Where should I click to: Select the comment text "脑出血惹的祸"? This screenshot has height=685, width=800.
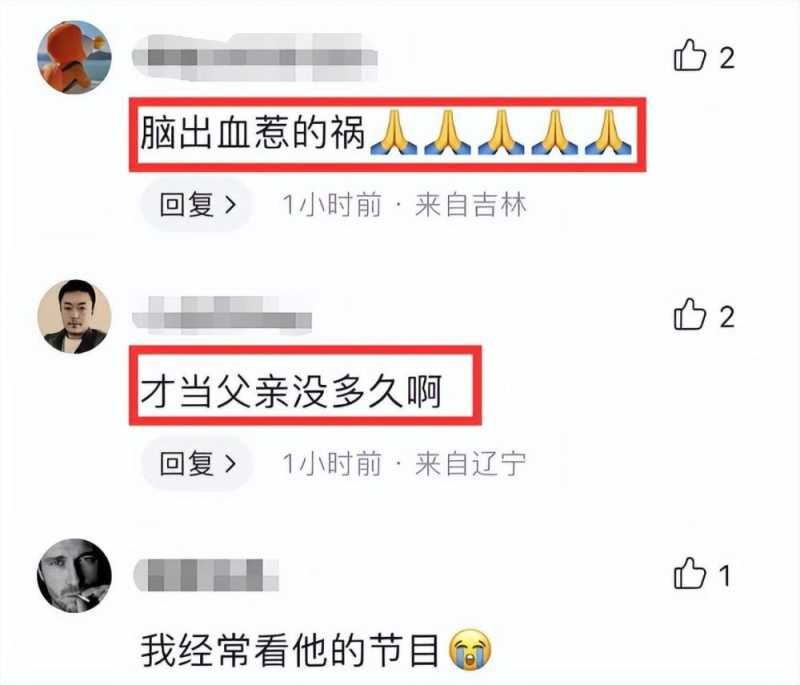tap(253, 133)
